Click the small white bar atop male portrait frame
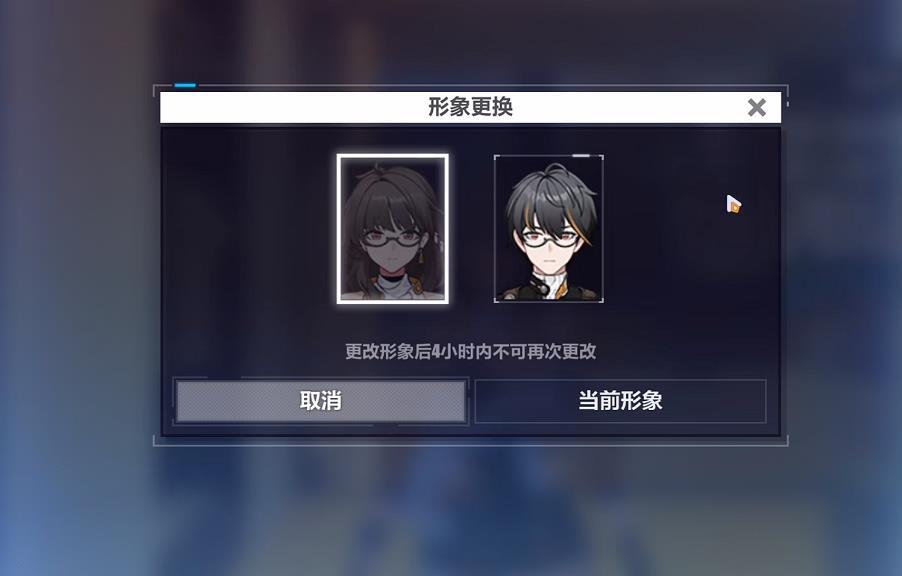Viewport: 902px width, 576px height. point(581,155)
